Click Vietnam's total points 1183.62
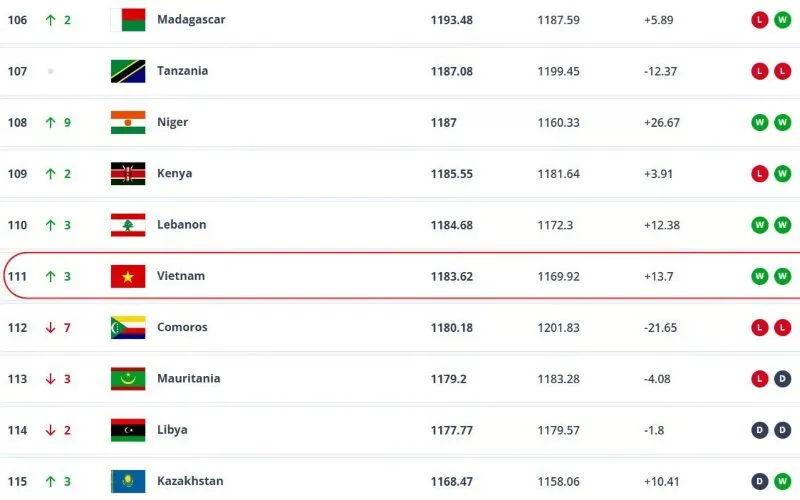Viewport: 800px width, 500px height. click(x=452, y=276)
